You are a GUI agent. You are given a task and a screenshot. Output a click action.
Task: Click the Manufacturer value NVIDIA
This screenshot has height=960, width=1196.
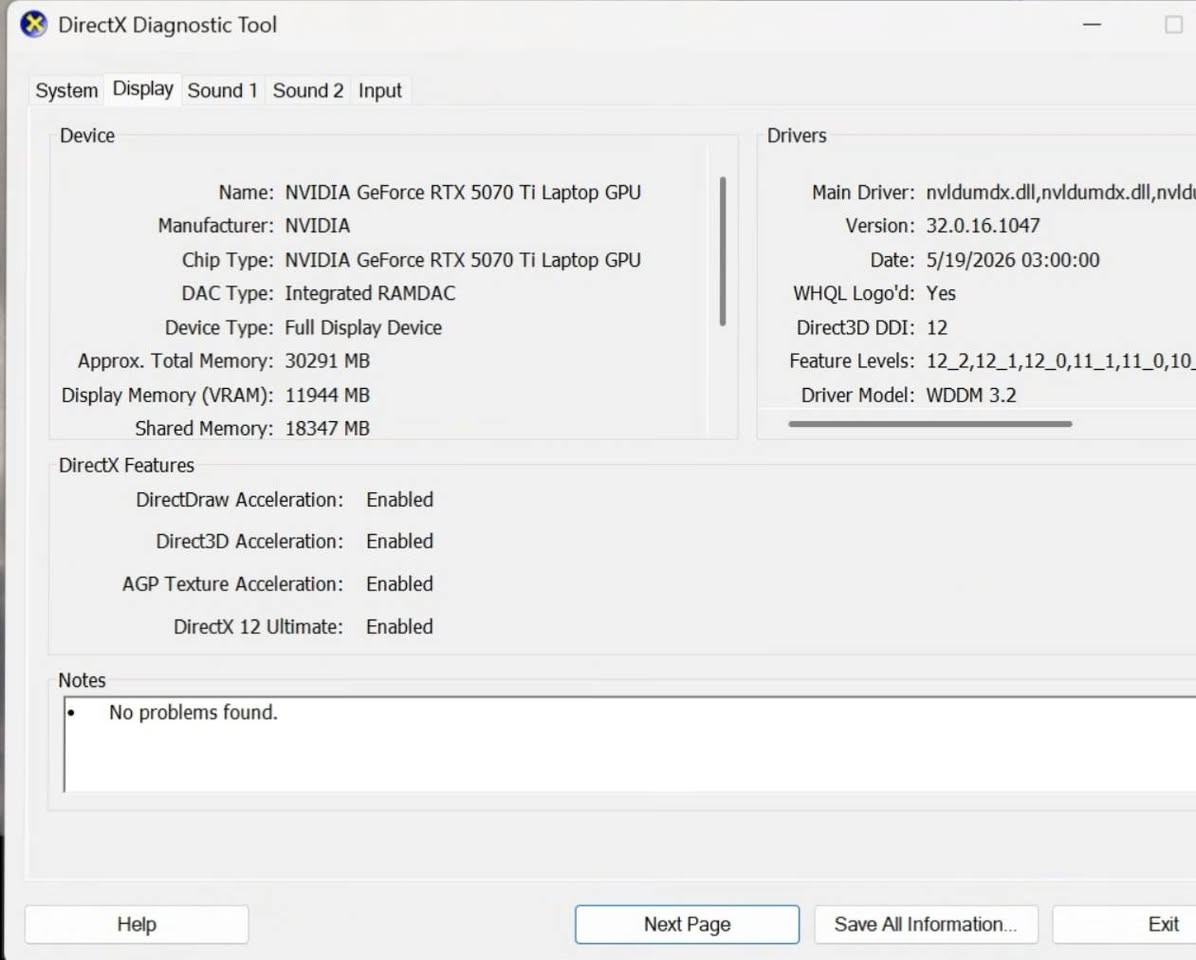click(317, 226)
